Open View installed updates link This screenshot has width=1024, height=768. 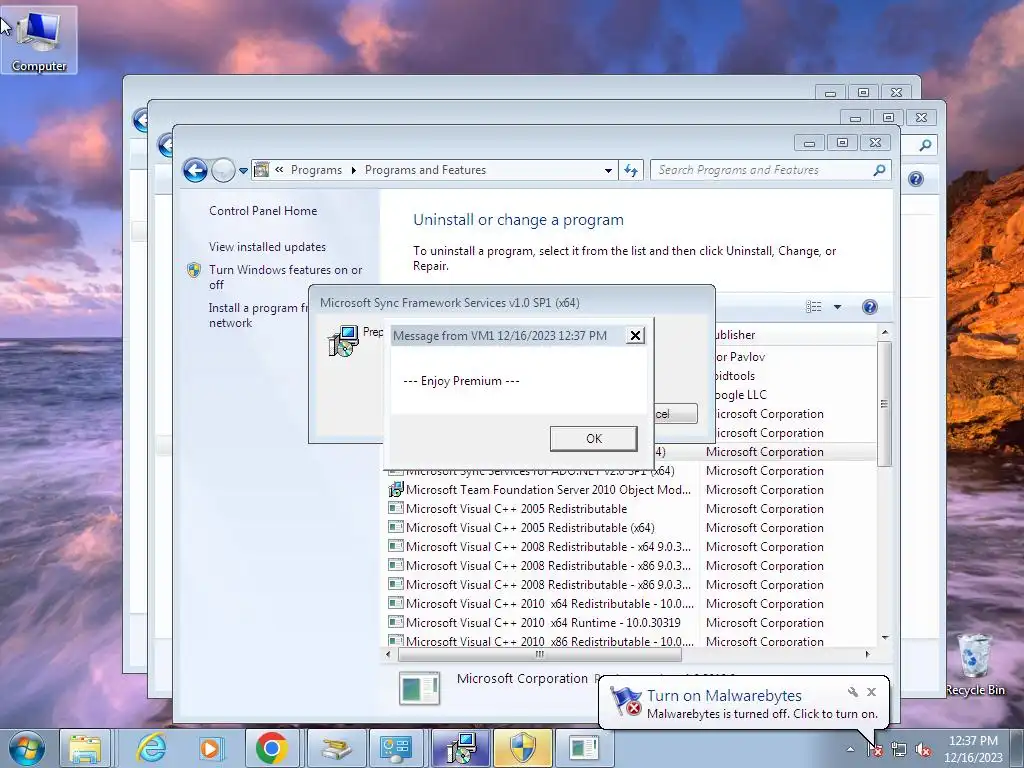coord(267,247)
